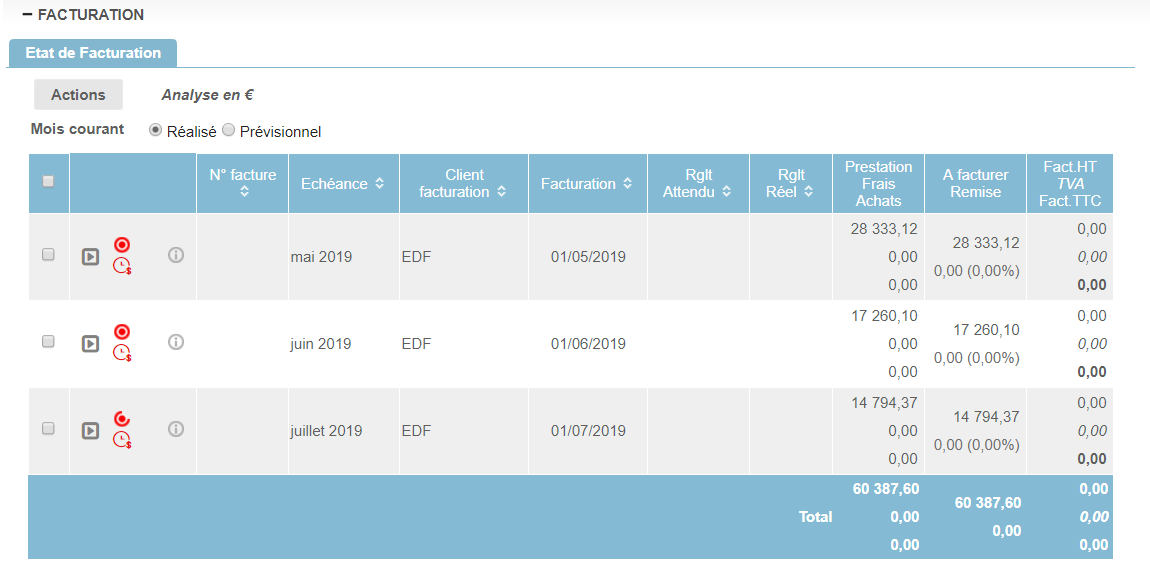This screenshot has height=564, width=1150.
Task: Sort the table by Echéance column
Action: coord(342,184)
